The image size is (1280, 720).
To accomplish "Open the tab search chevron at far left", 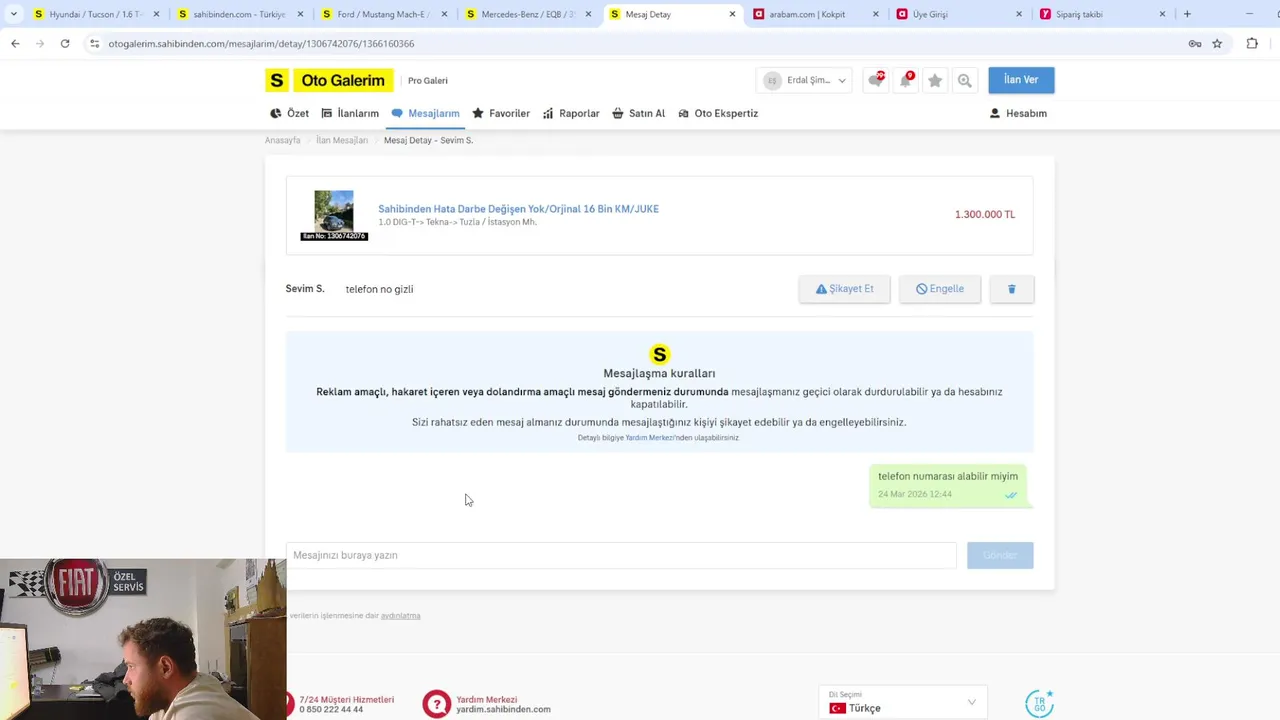I will click(x=14, y=14).
